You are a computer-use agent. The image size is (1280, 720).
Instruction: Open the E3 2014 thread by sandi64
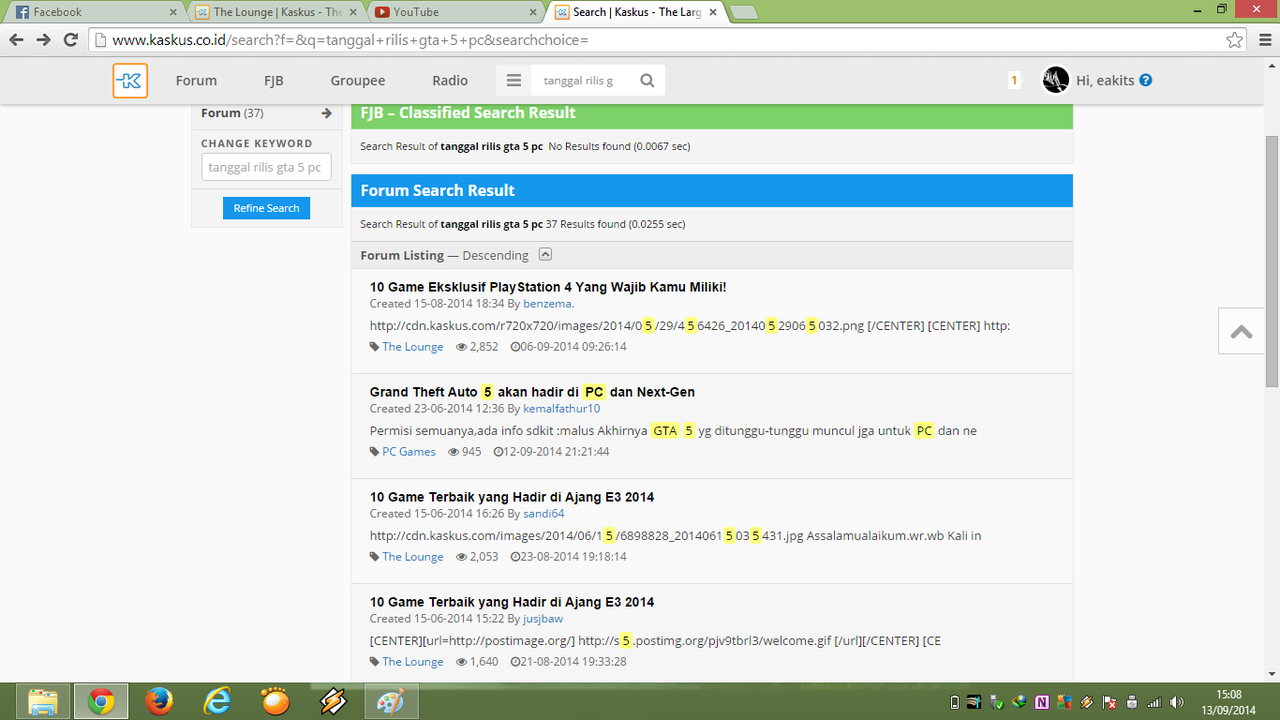coord(512,497)
